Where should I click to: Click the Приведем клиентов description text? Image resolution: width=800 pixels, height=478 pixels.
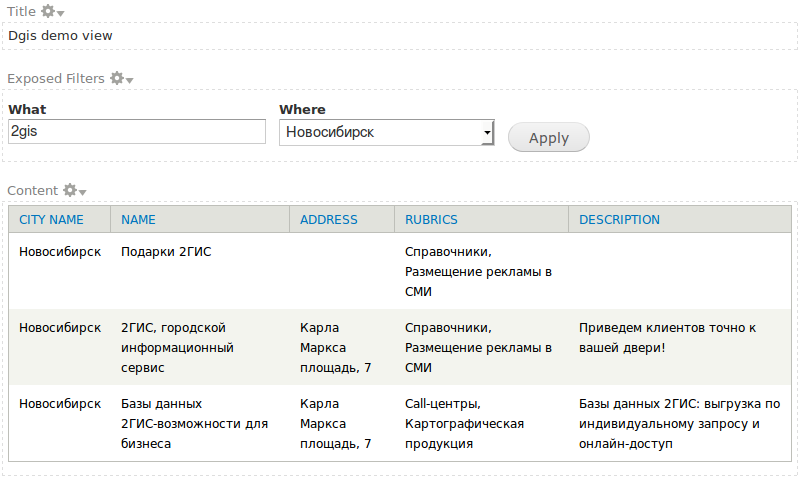[667, 338]
